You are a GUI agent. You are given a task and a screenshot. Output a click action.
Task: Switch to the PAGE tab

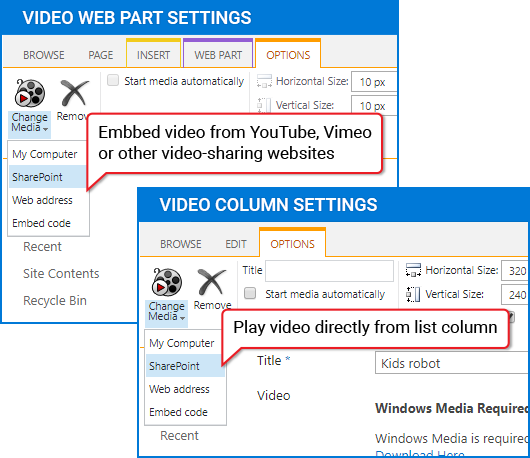(100, 55)
